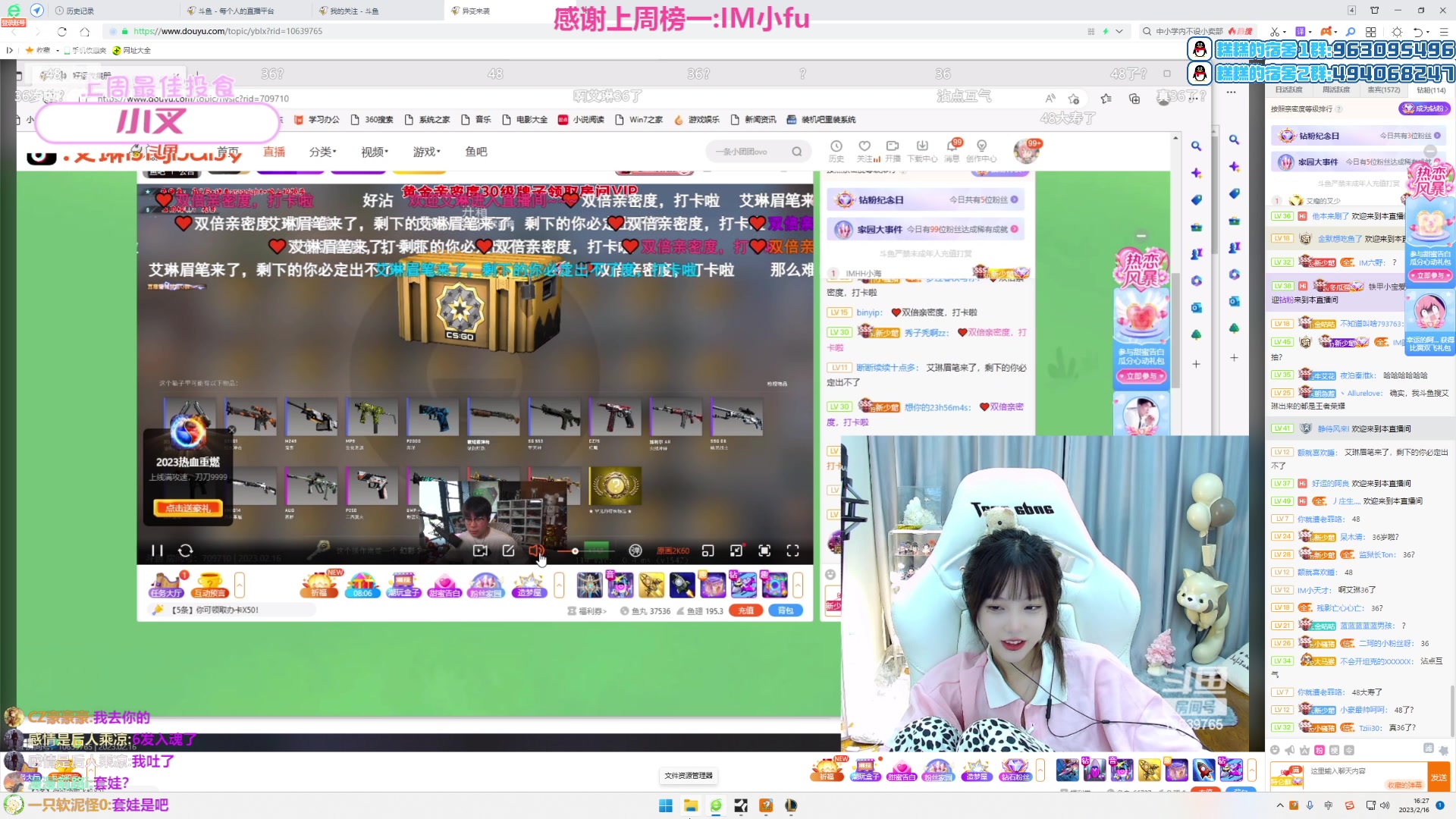Open the 潮玩盒子 activity under the stream
This screenshot has height=819, width=1456.
[x=403, y=585]
